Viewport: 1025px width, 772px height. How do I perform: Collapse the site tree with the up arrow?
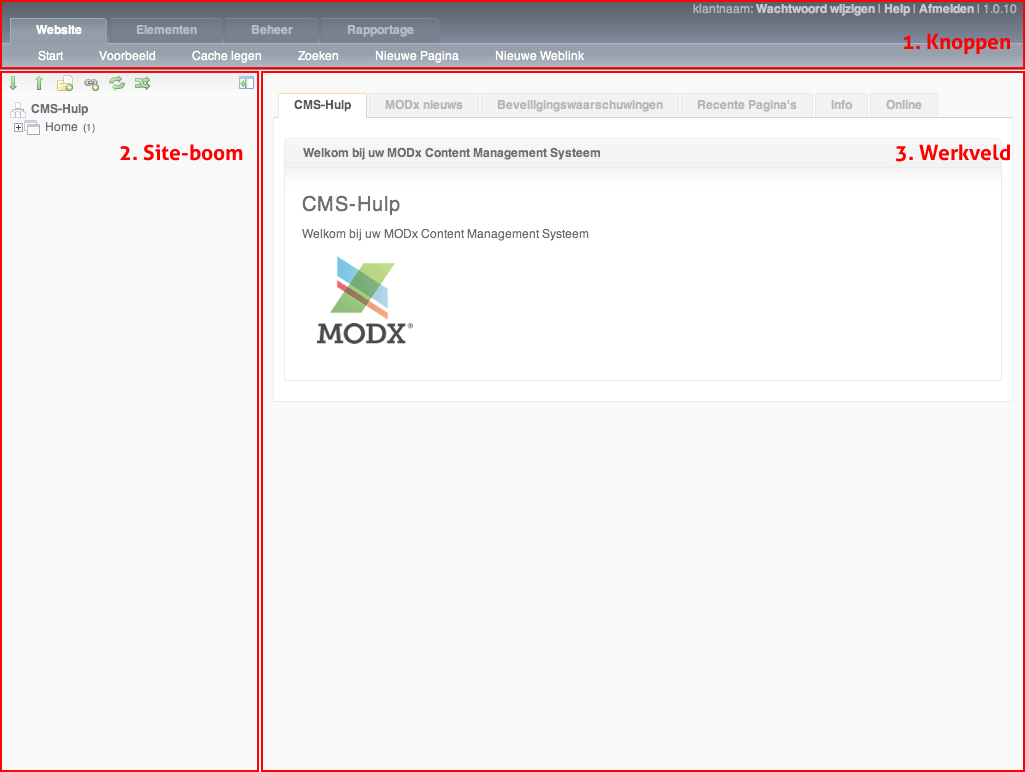pos(39,83)
